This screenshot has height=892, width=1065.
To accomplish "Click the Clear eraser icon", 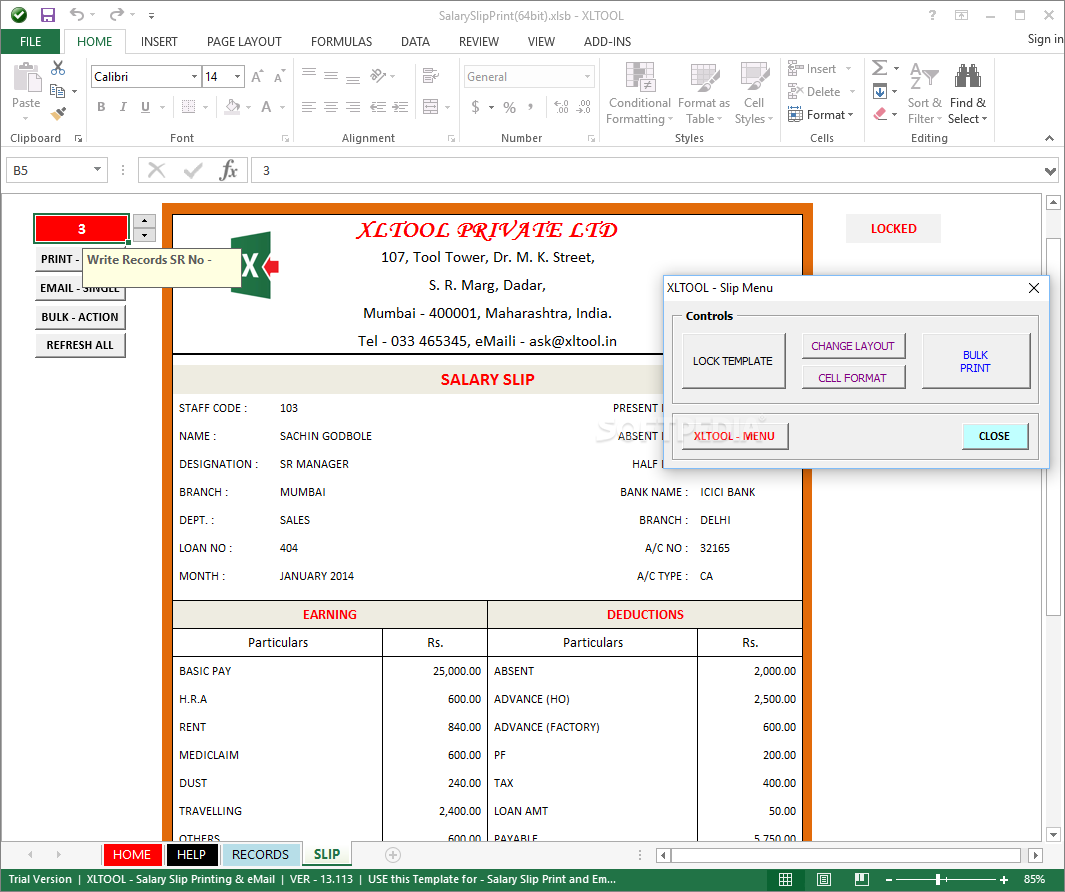I will (880, 114).
